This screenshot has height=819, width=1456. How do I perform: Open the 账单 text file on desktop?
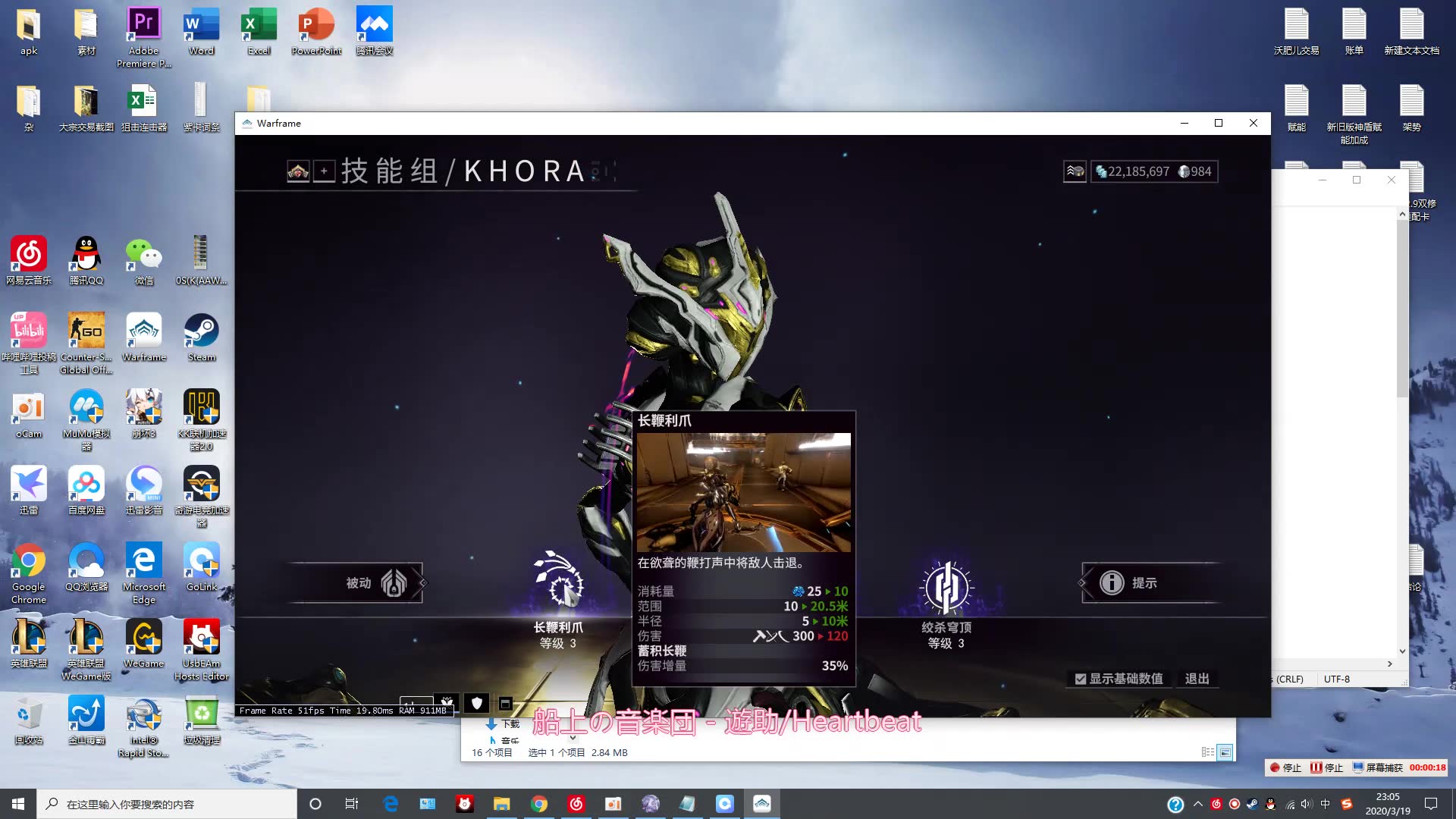pos(1354,31)
